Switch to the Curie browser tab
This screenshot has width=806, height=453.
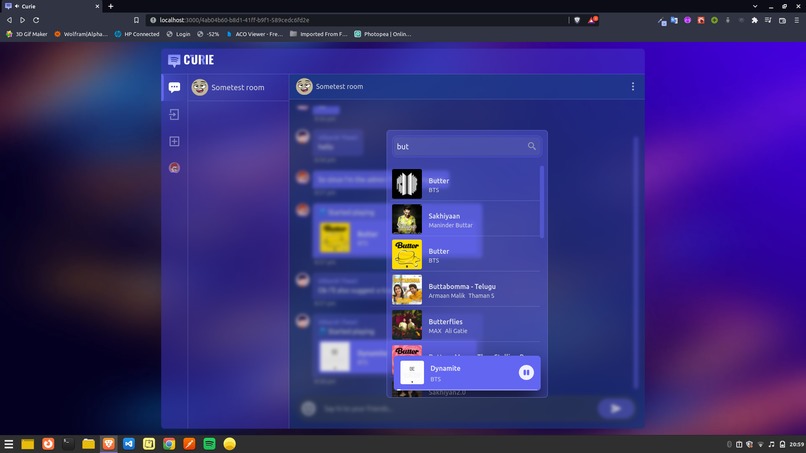51,6
